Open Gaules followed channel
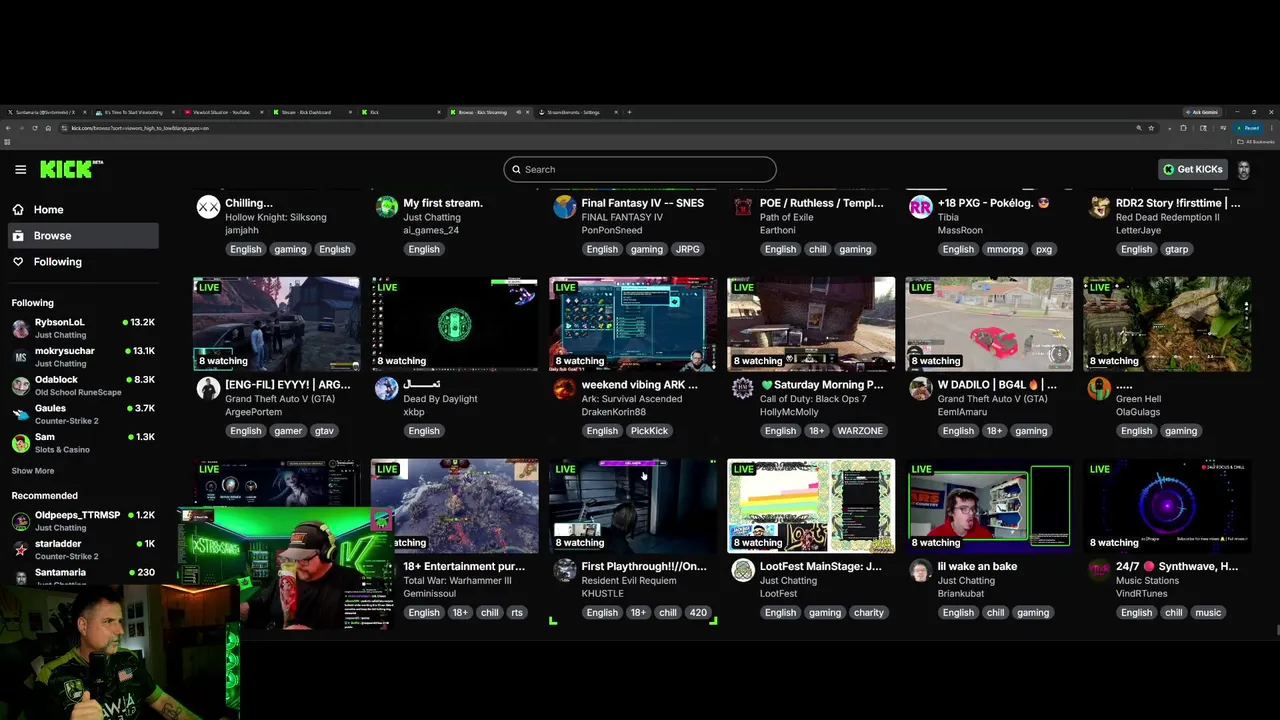Viewport: 1280px width, 720px height. [83, 414]
